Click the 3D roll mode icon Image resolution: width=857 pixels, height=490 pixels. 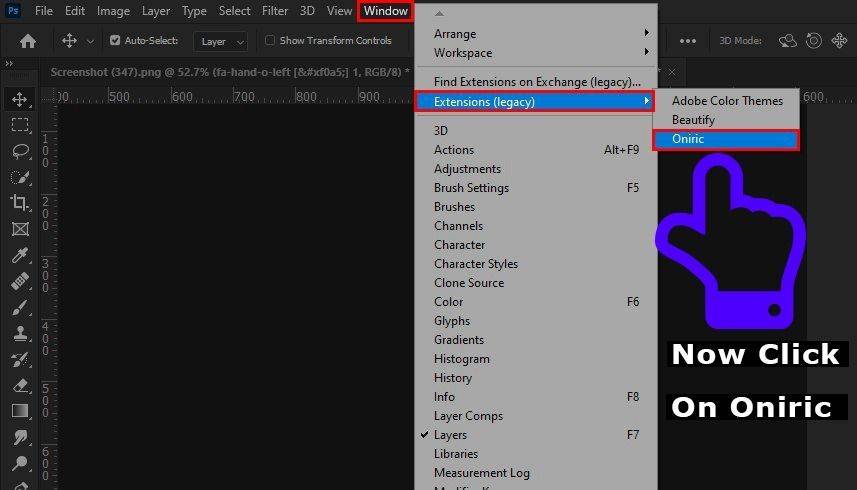click(x=814, y=41)
